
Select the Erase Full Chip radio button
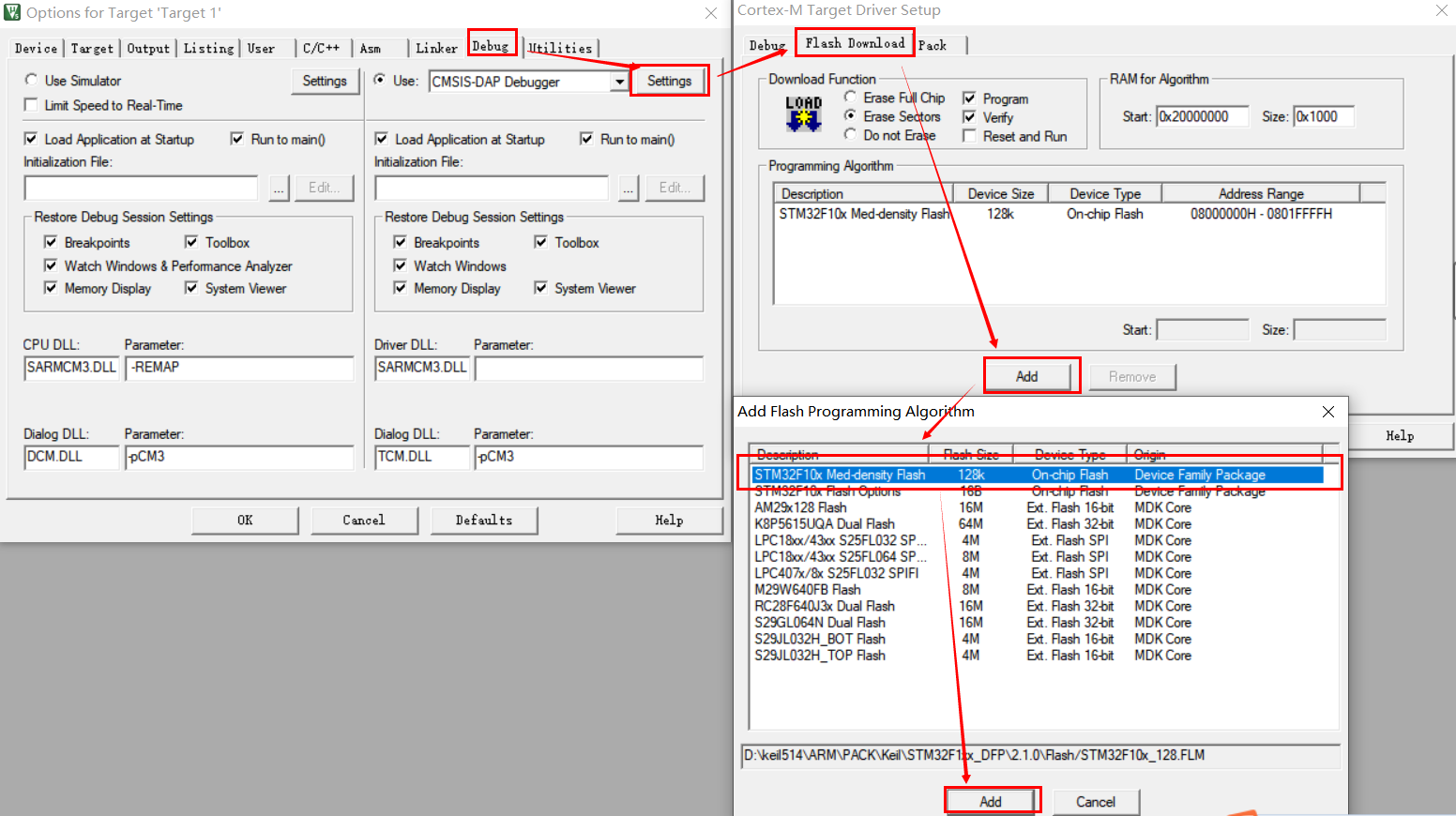851,98
